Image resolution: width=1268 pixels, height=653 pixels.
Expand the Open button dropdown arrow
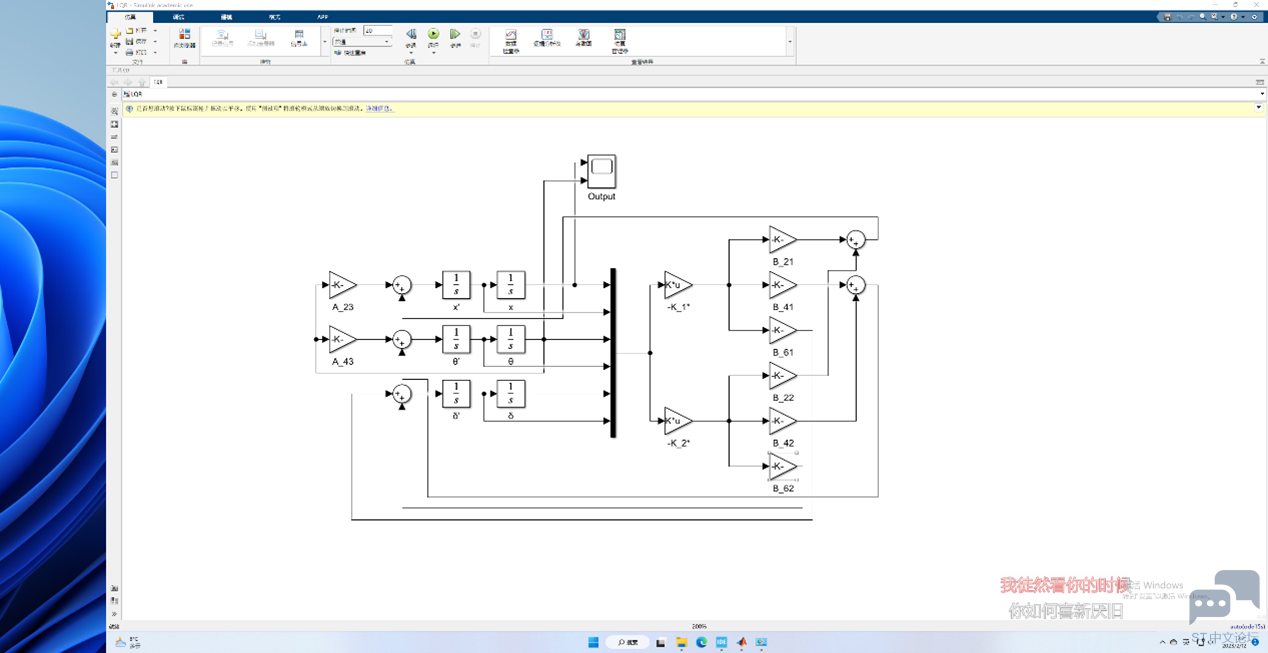pyautogui.click(x=155, y=31)
